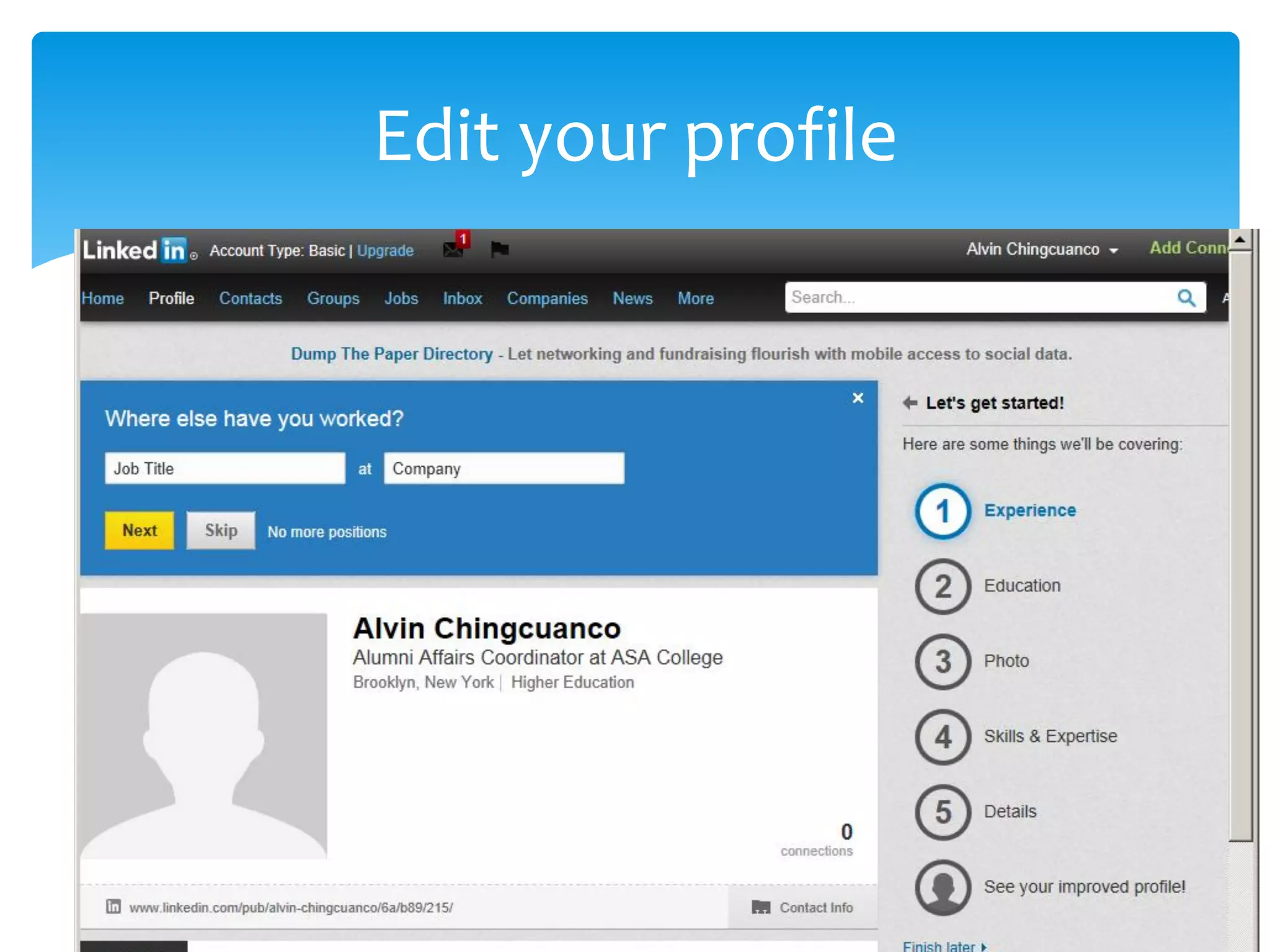The width and height of the screenshot is (1270, 952).
Task: Click the flag notifications icon
Action: coord(499,249)
